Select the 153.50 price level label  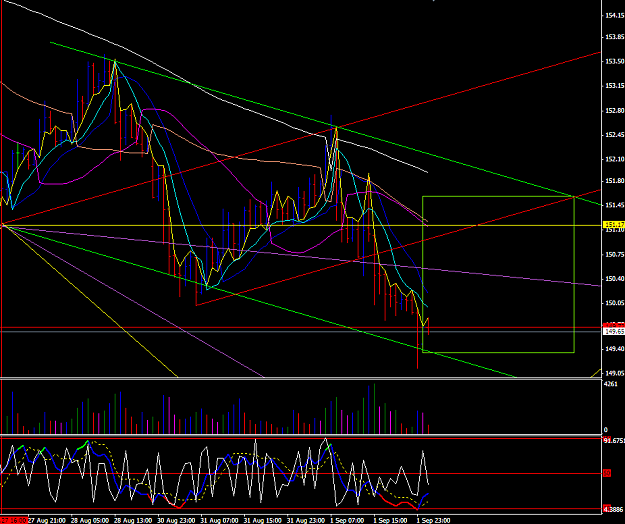click(x=615, y=61)
